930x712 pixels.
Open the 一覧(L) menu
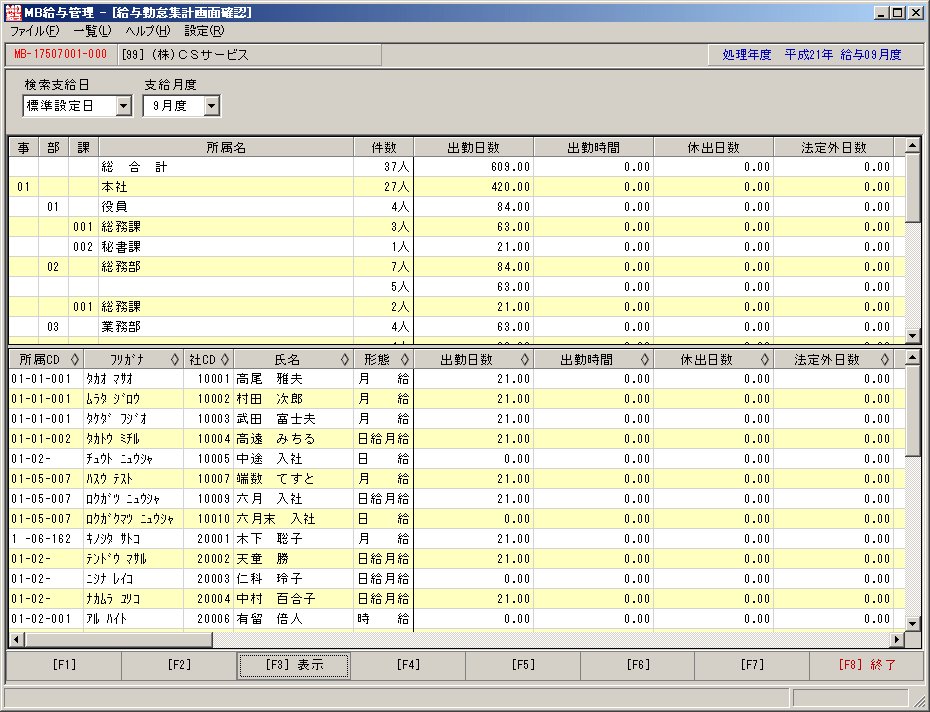pos(93,31)
